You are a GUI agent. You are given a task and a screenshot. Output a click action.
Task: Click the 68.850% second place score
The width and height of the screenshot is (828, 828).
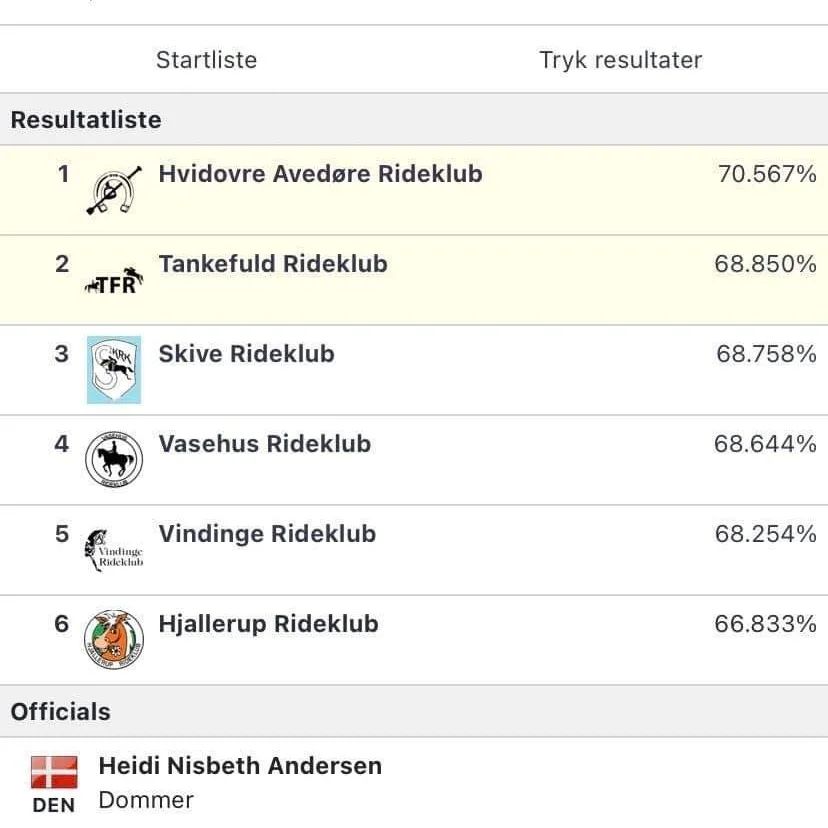766,264
